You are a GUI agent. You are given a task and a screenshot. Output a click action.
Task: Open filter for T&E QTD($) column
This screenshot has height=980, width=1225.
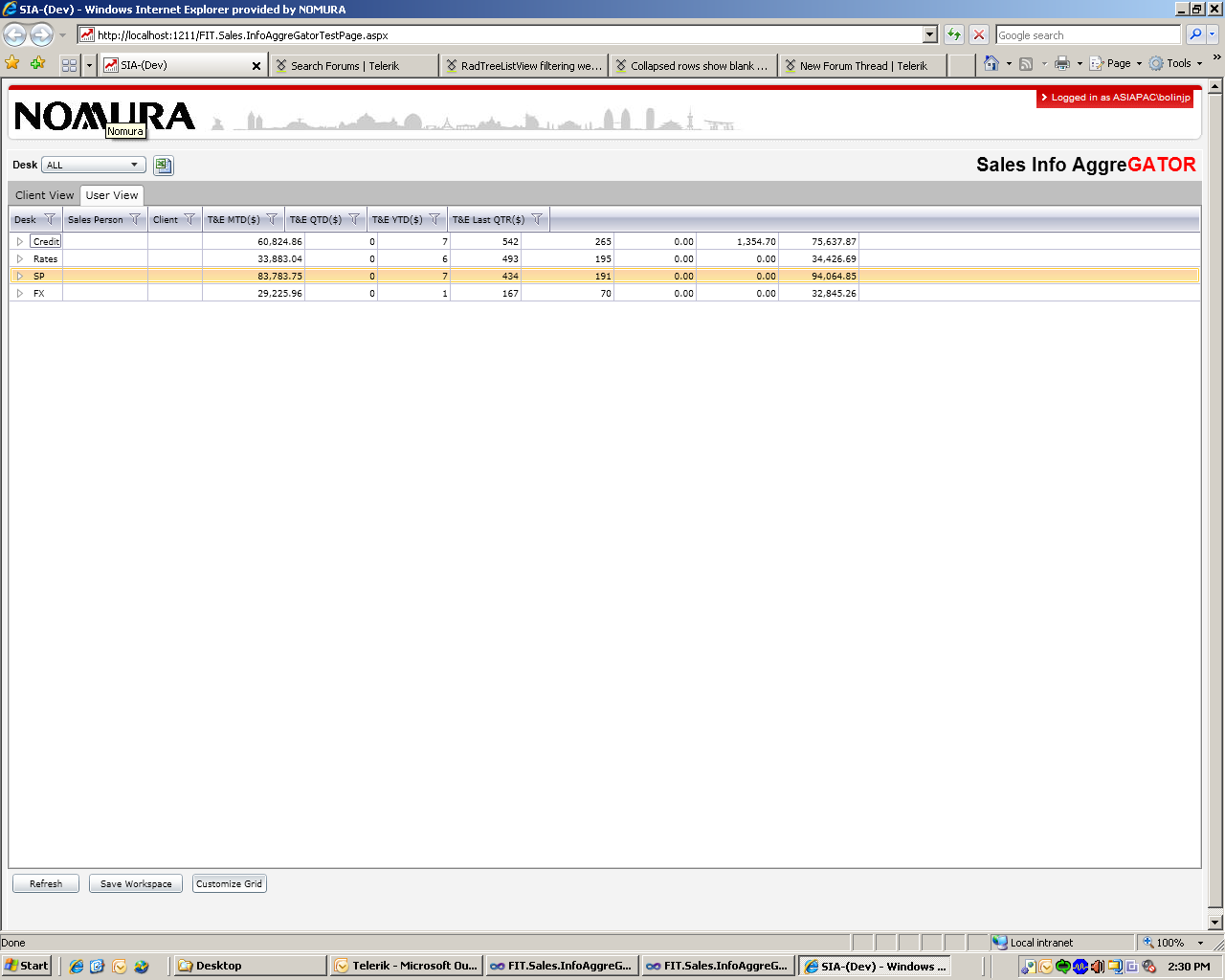(354, 219)
